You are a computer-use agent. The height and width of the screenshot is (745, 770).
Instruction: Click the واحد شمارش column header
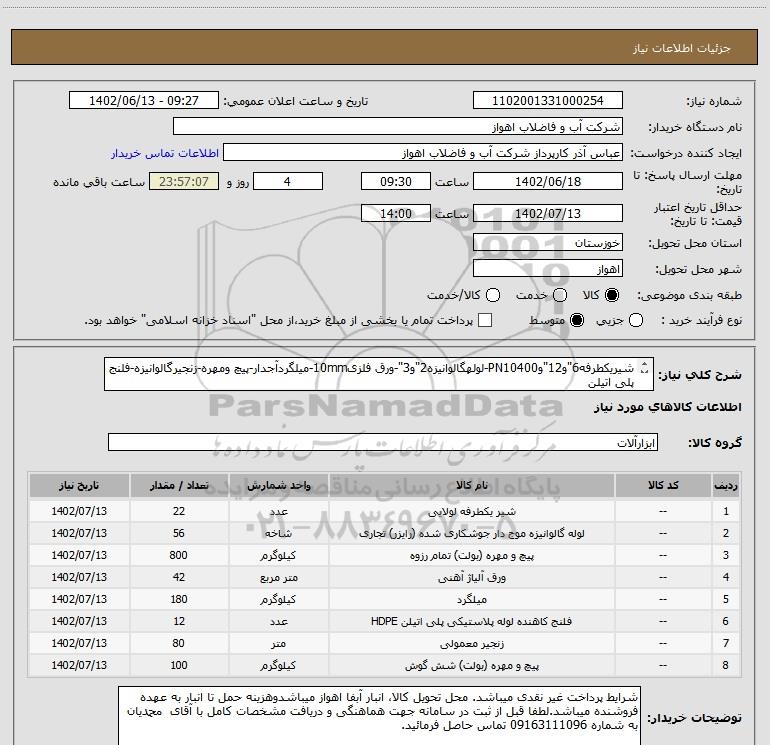tap(278, 485)
